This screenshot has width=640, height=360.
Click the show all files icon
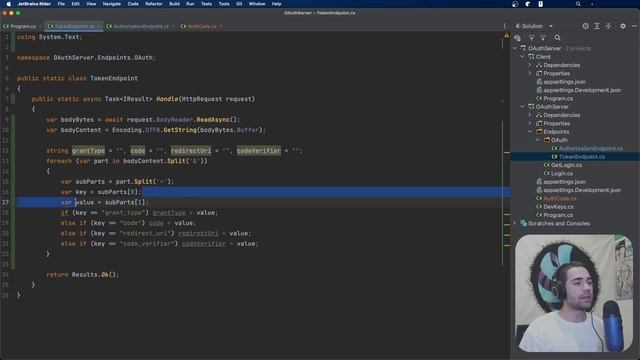click(x=518, y=38)
